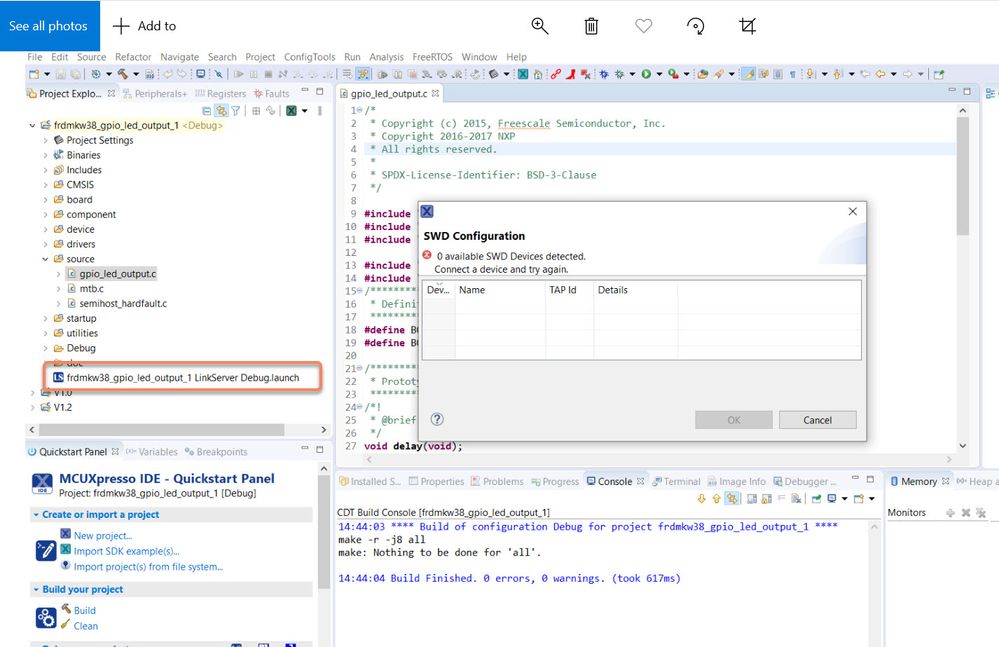The height and width of the screenshot is (647, 999).
Task: Click the add monitor plus icon in the Memory view
Action: 950,513
